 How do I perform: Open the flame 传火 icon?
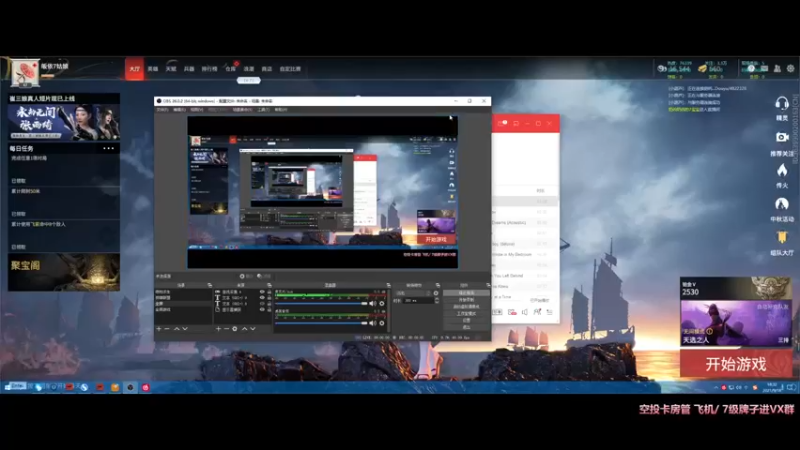(x=782, y=170)
